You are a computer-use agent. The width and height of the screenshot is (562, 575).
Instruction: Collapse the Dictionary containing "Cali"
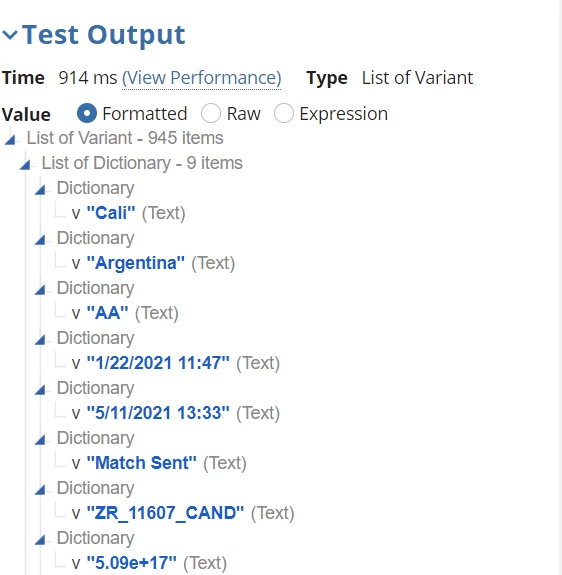point(40,189)
